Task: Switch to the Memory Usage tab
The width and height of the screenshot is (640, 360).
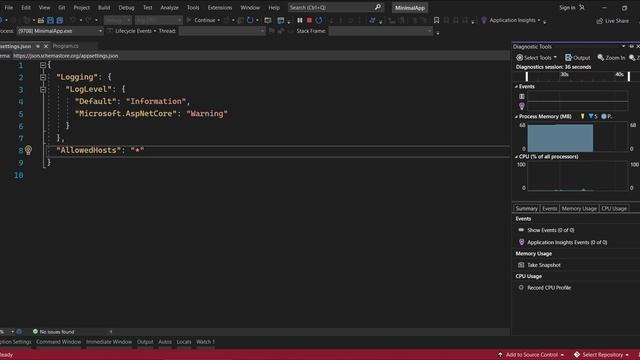Action: 579,209
